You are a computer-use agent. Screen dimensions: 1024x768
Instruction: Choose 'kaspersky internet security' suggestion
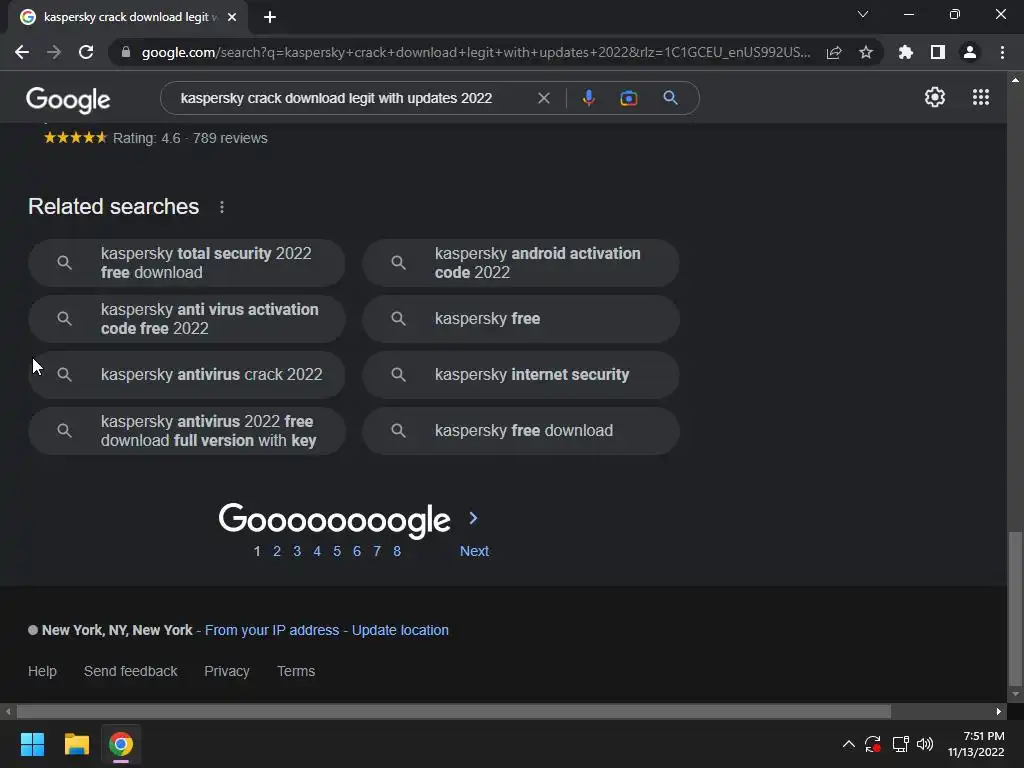521,375
